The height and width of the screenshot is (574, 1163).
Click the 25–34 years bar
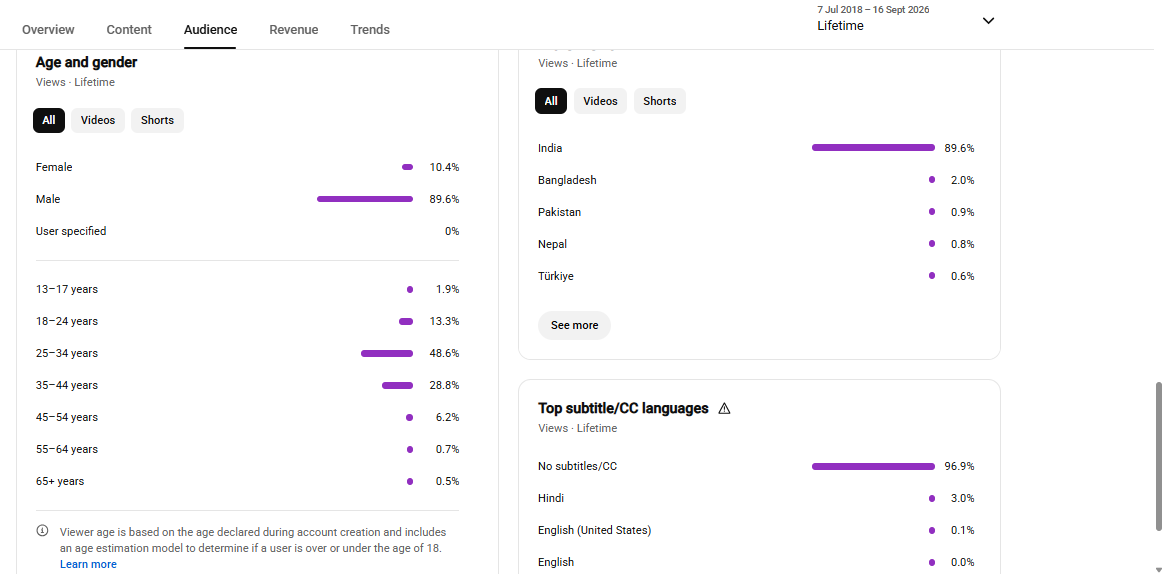(x=387, y=353)
